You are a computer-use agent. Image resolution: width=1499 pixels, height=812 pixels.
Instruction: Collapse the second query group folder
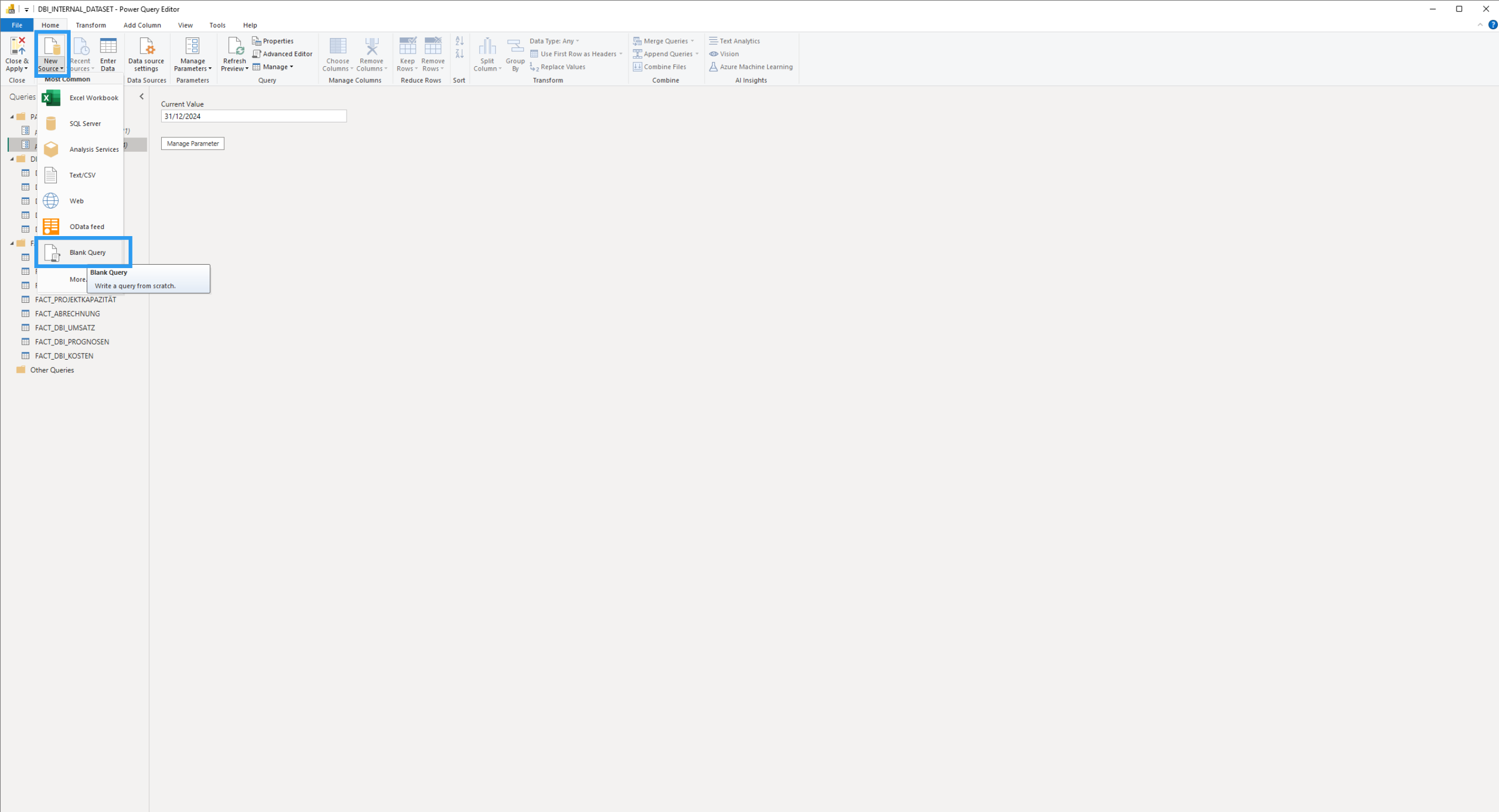point(12,159)
